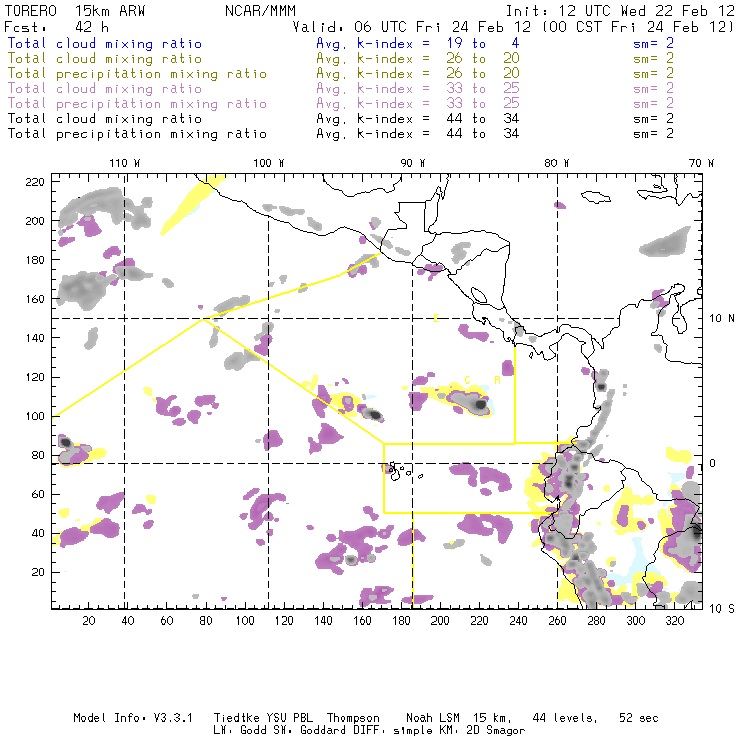Click the "320" x-axis tick label
The image size is (740, 740).
click(674, 621)
